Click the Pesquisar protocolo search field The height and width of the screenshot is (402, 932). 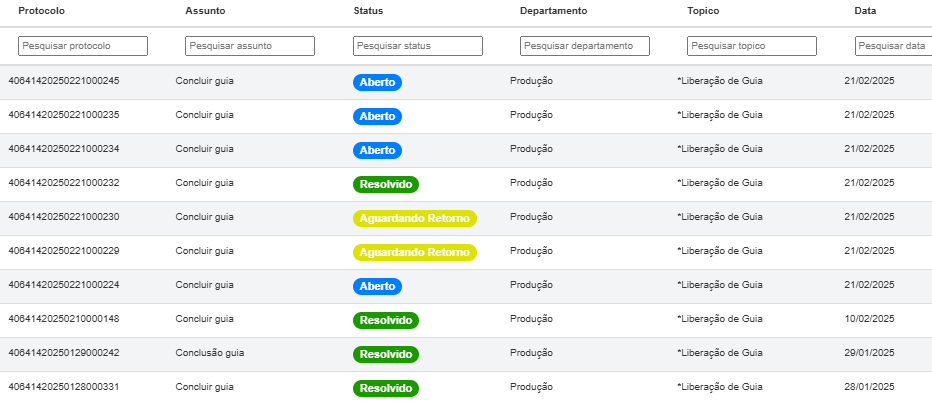[x=83, y=46]
